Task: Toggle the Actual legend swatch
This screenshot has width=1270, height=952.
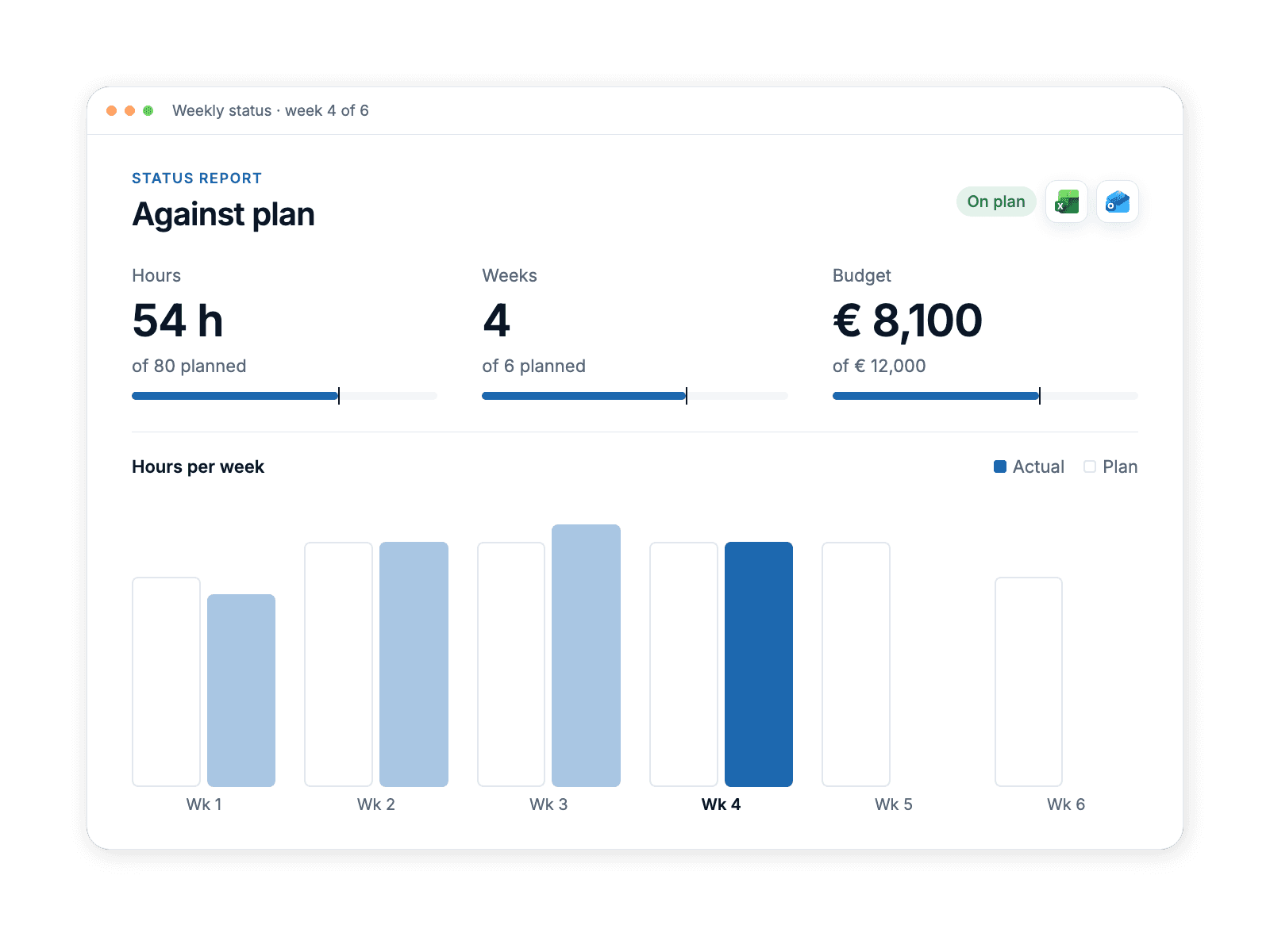Action: 1000,466
